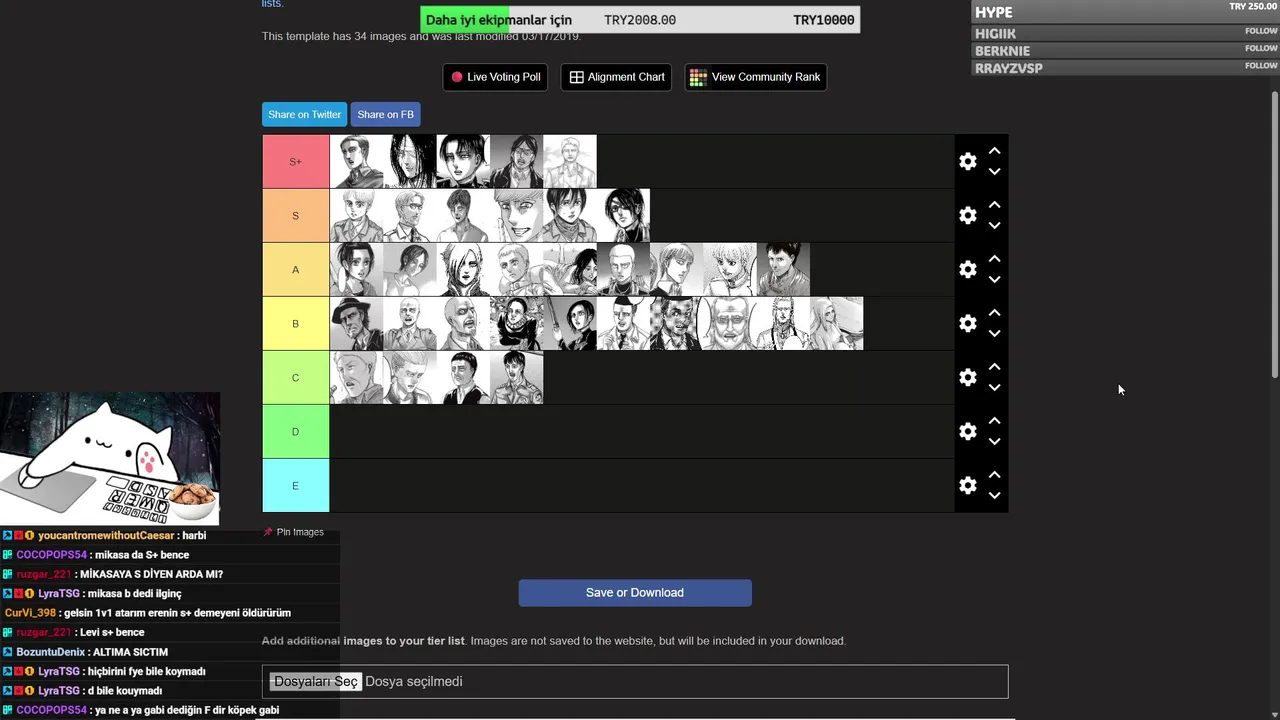Viewport: 1280px width, 720px height.
Task: Click Dosyaları Seç file chooser
Action: [316, 681]
